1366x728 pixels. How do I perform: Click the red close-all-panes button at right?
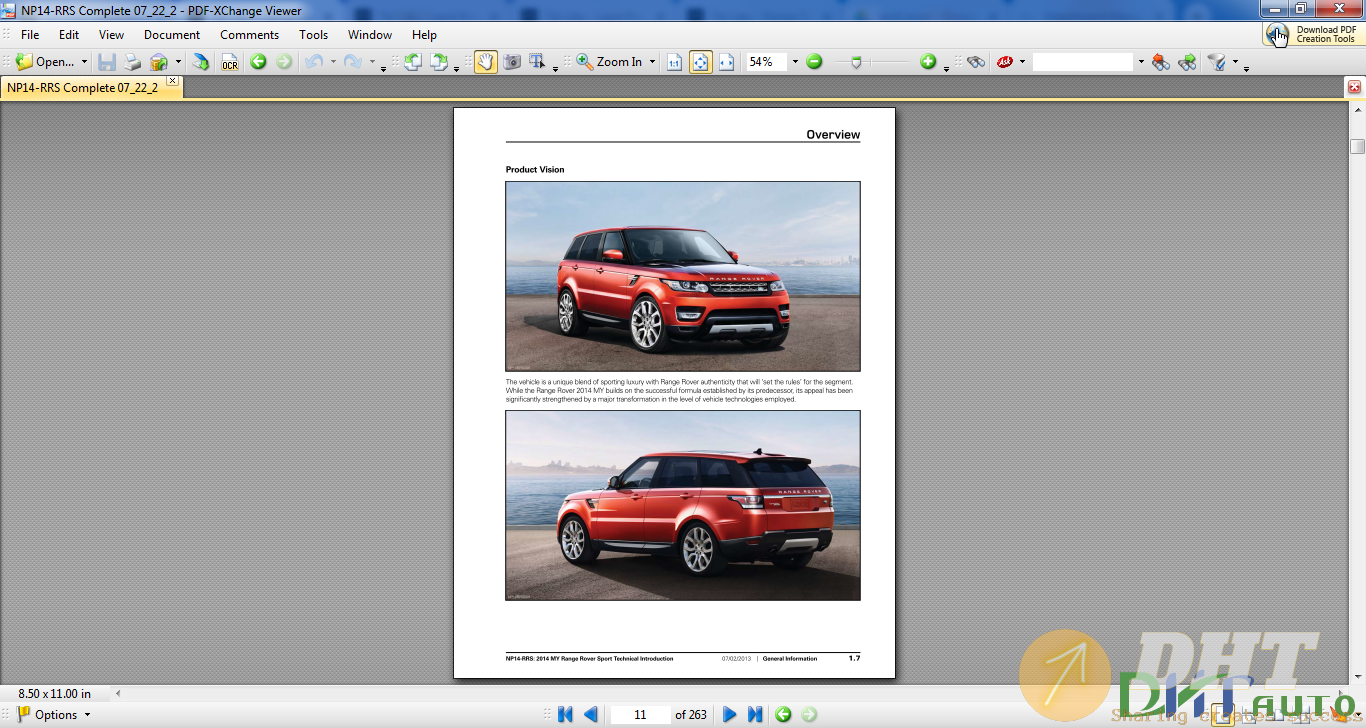point(1354,87)
